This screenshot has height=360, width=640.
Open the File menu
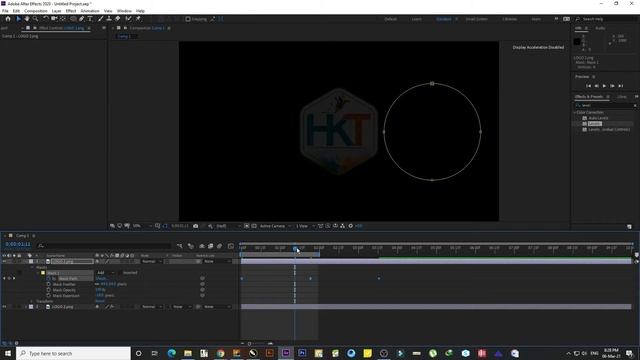5,11
